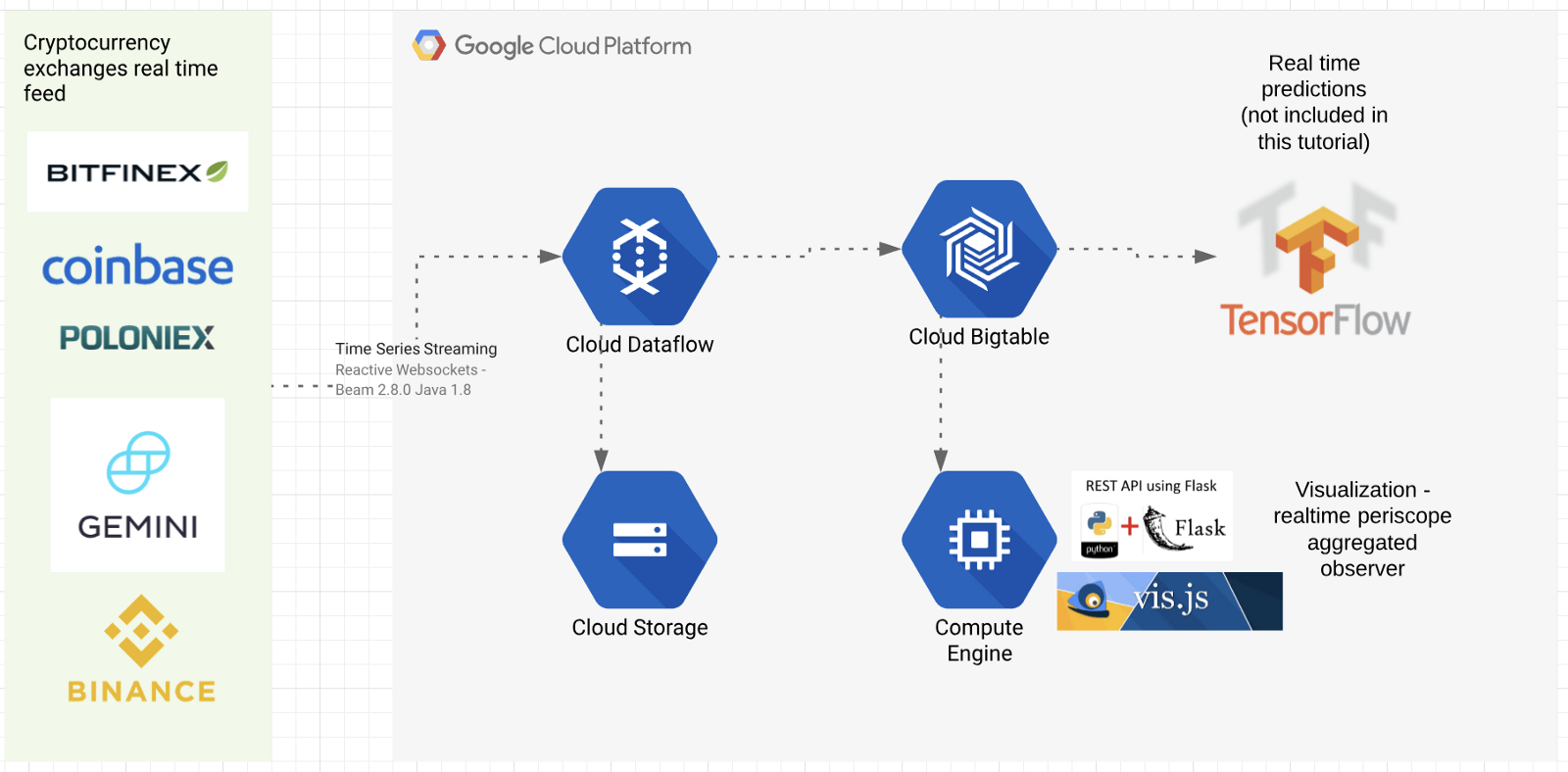Click the Gemini exchange logo

[x=137, y=485]
